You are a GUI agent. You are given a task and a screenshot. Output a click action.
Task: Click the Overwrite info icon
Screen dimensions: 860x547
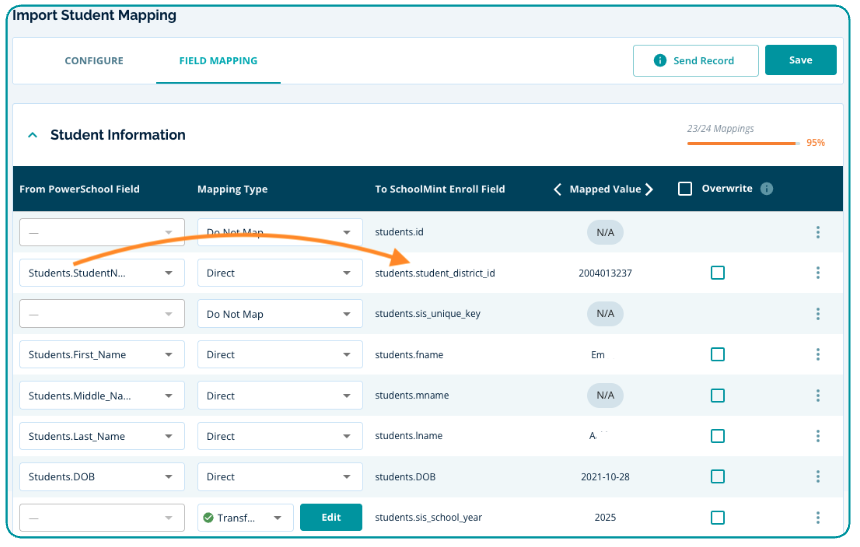click(x=766, y=189)
